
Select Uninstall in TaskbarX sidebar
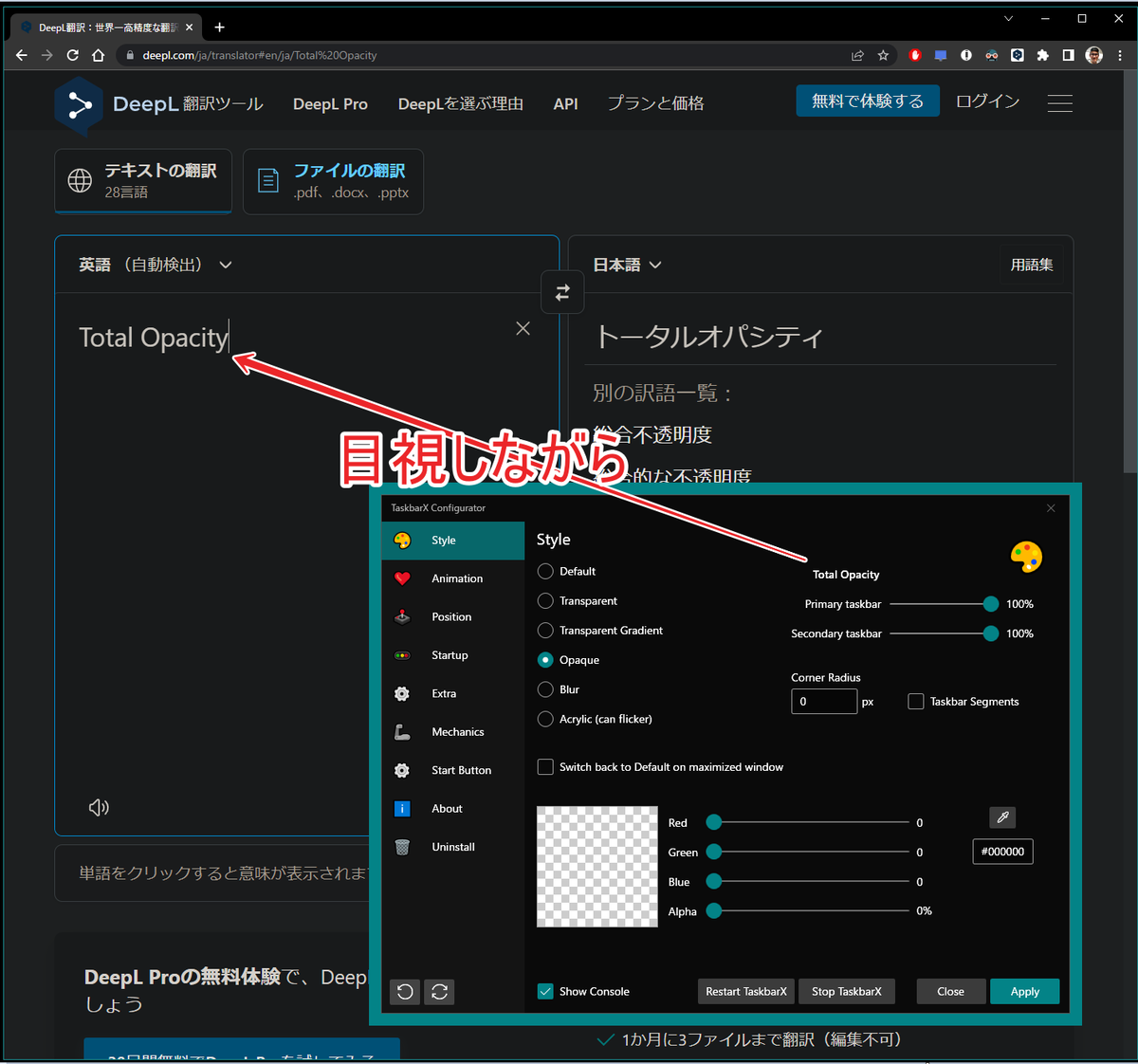[x=453, y=847]
